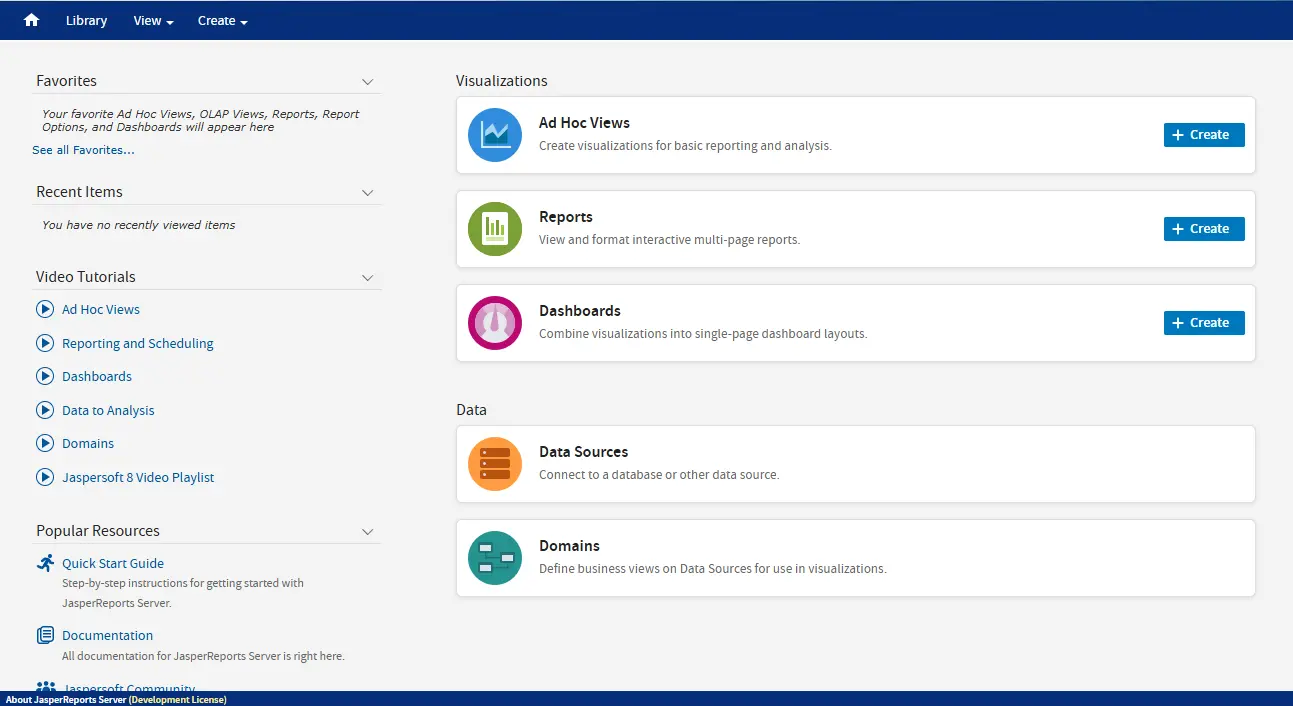Collapse the Favorites section chevron
The width and height of the screenshot is (1293, 706).
pyautogui.click(x=367, y=82)
